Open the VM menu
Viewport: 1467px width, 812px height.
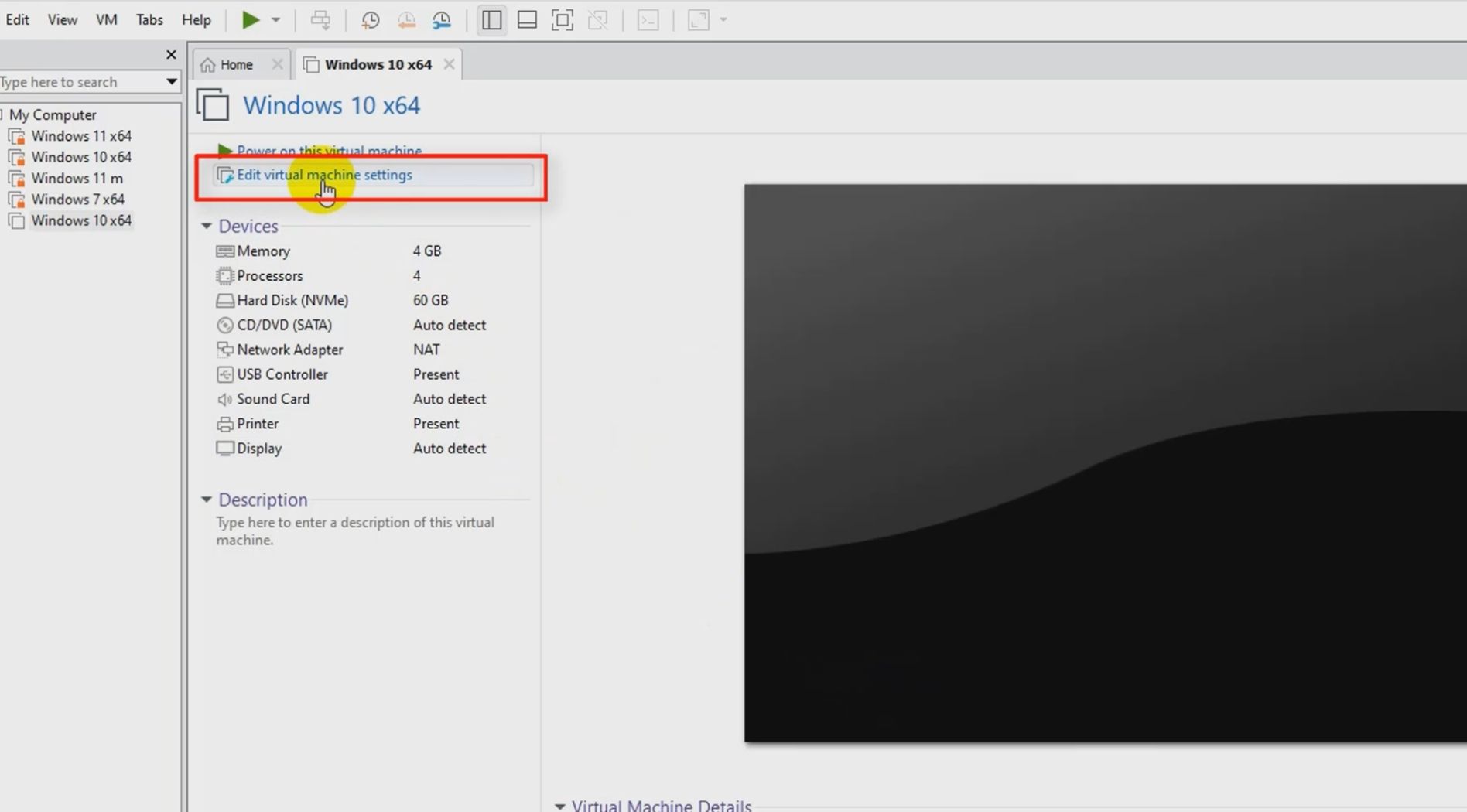pyautogui.click(x=106, y=20)
